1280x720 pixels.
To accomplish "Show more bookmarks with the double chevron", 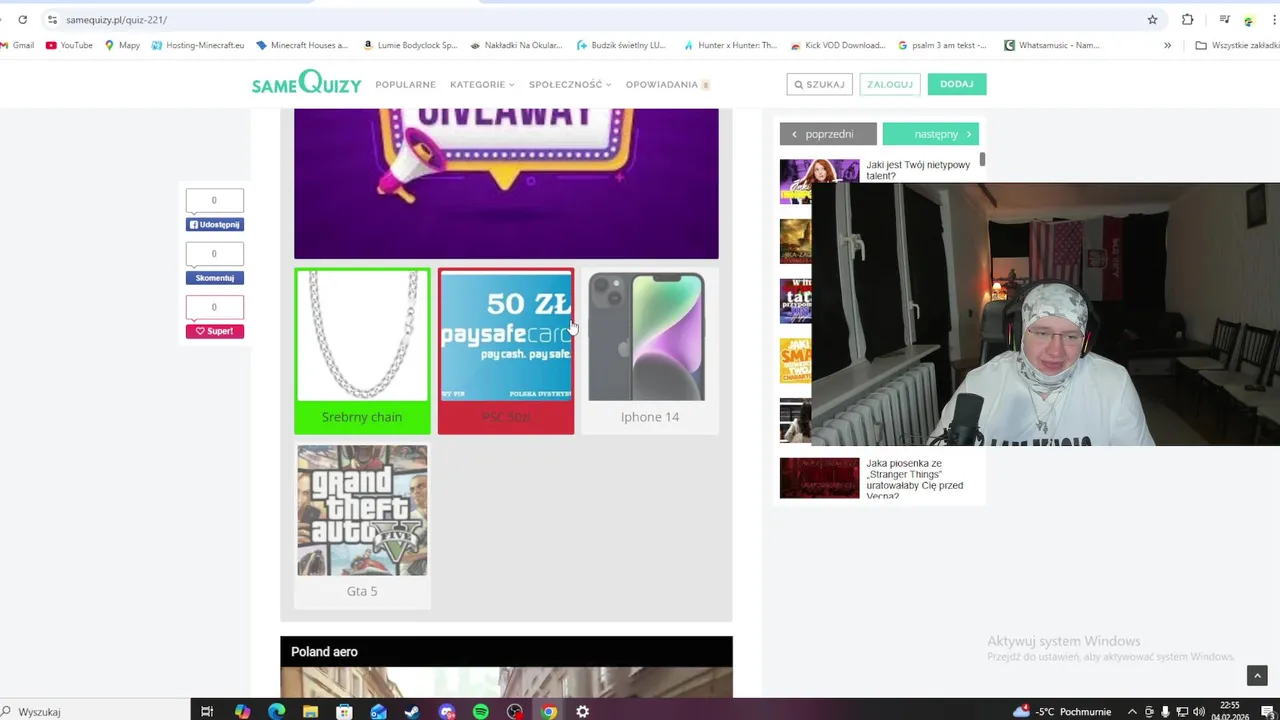I will (1167, 45).
